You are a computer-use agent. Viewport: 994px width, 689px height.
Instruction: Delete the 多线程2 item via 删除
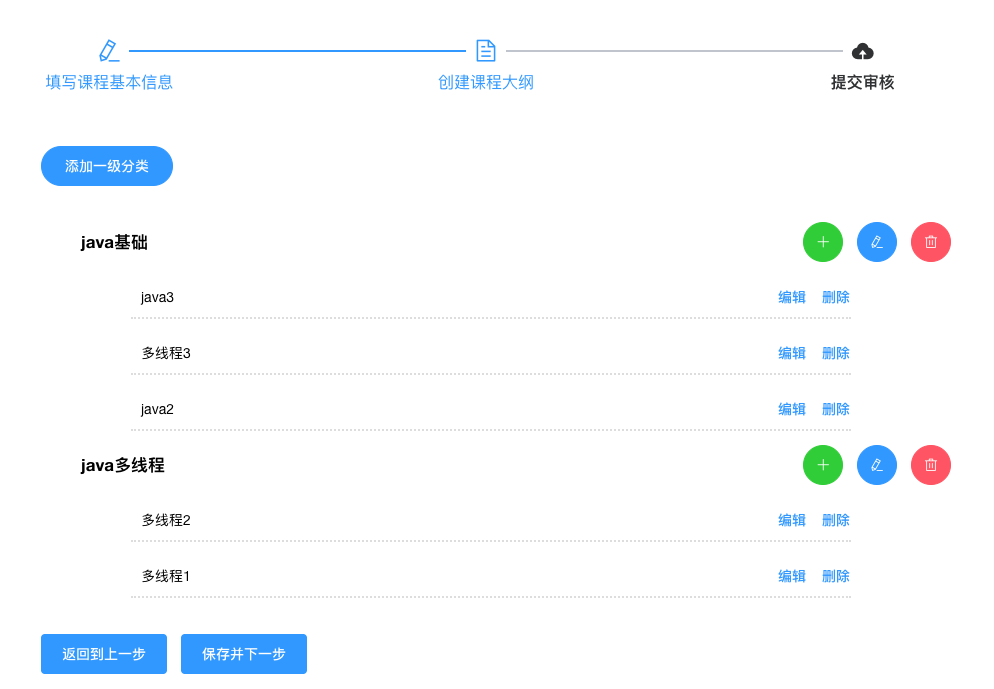835,520
